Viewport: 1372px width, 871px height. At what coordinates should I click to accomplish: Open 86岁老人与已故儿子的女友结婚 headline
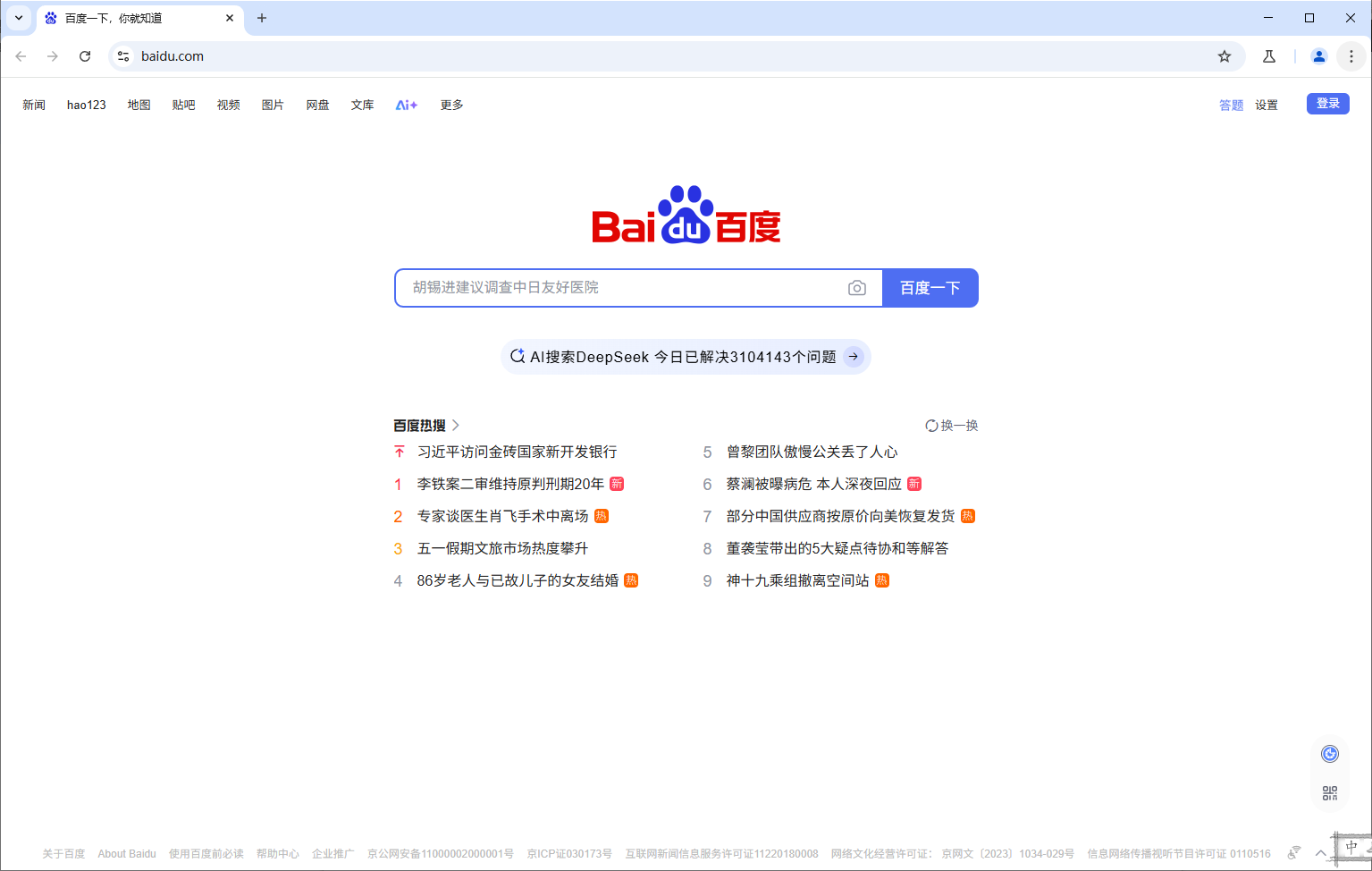click(518, 580)
